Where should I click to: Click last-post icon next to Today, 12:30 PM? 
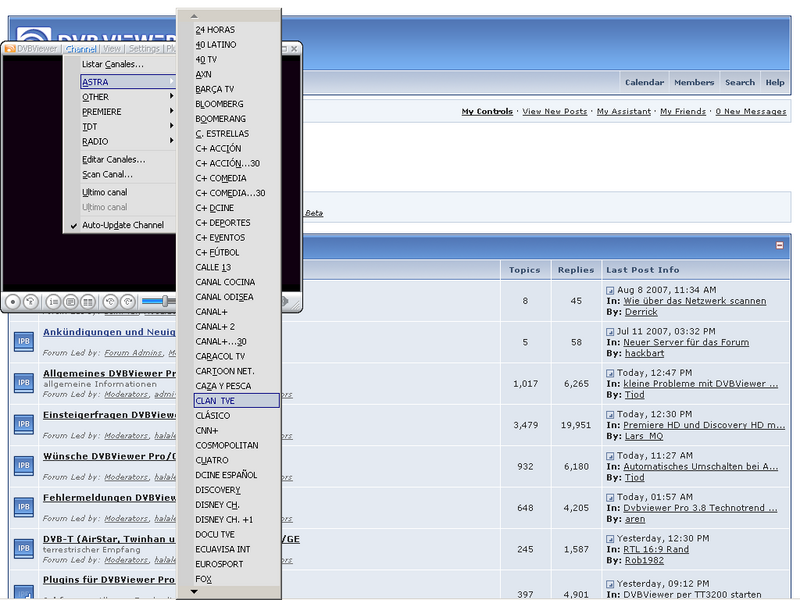(x=610, y=414)
